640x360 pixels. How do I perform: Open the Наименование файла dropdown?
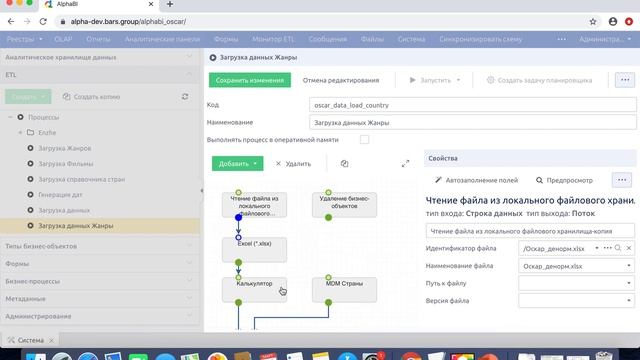(629, 266)
